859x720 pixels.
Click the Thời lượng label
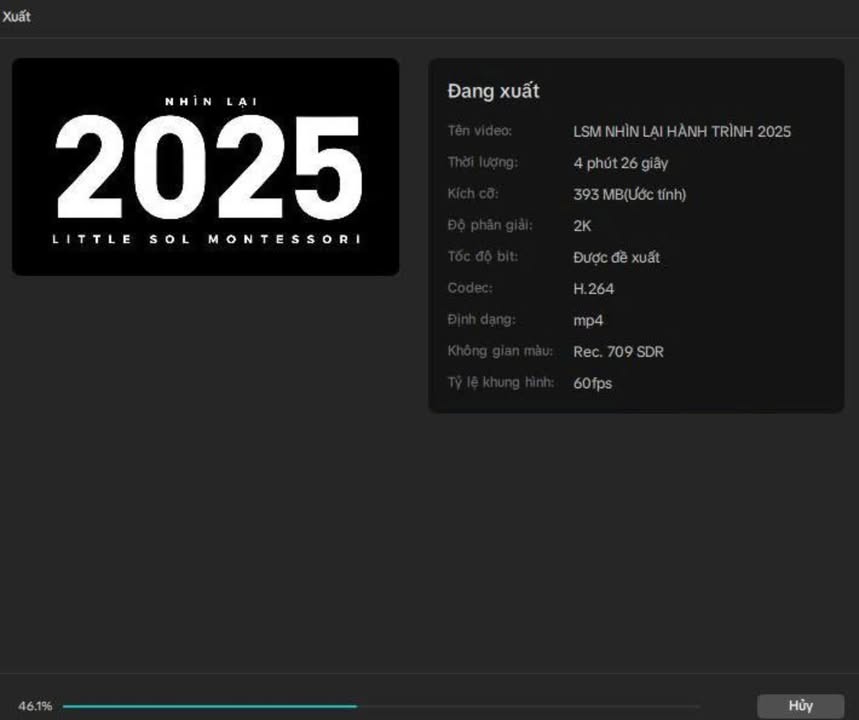483,162
